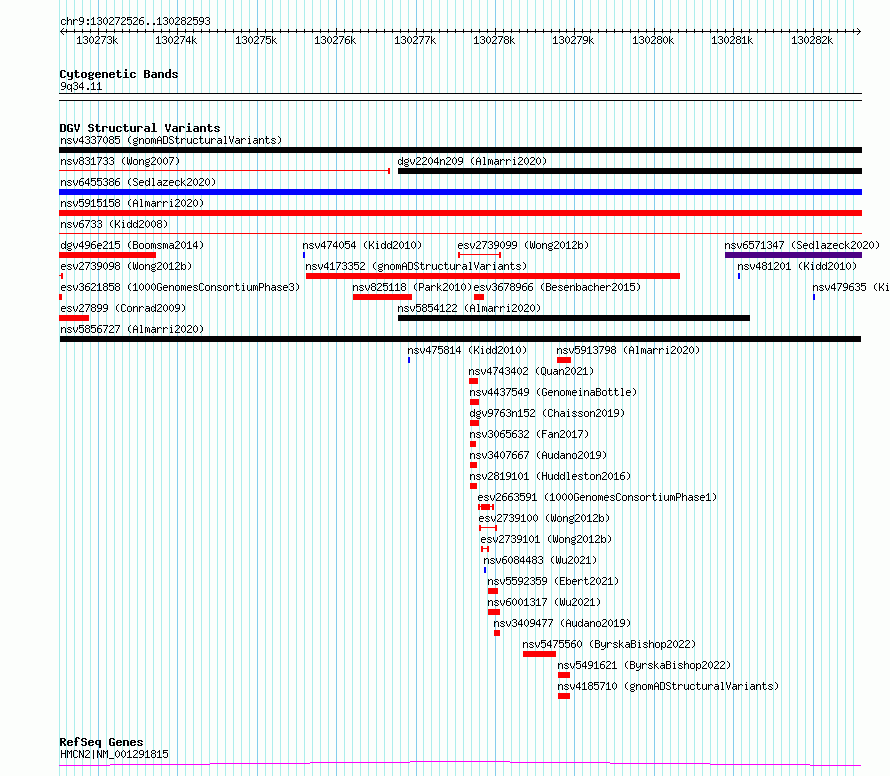This screenshot has height=776, width=890.
Task: Click the chr9:130272526..130282593 region label
Action: pyautogui.click(x=135, y=21)
